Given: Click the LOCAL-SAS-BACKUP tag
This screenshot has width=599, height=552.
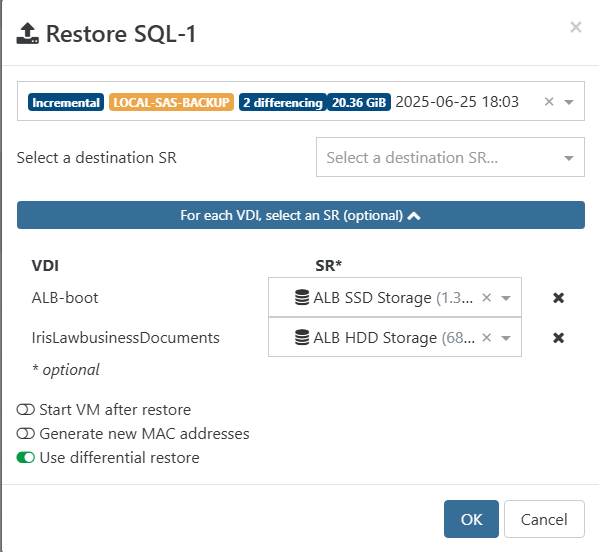Looking at the screenshot, I should [171, 102].
